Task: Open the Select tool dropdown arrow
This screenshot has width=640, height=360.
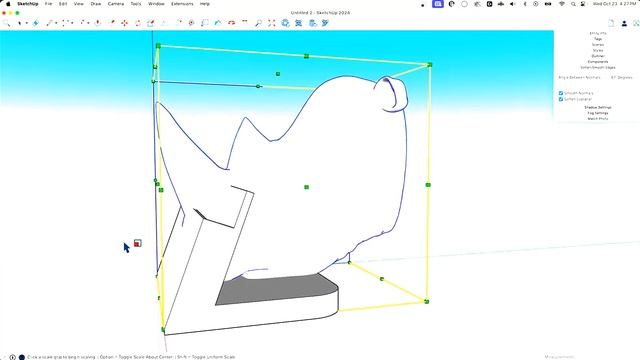Action: pos(27,23)
